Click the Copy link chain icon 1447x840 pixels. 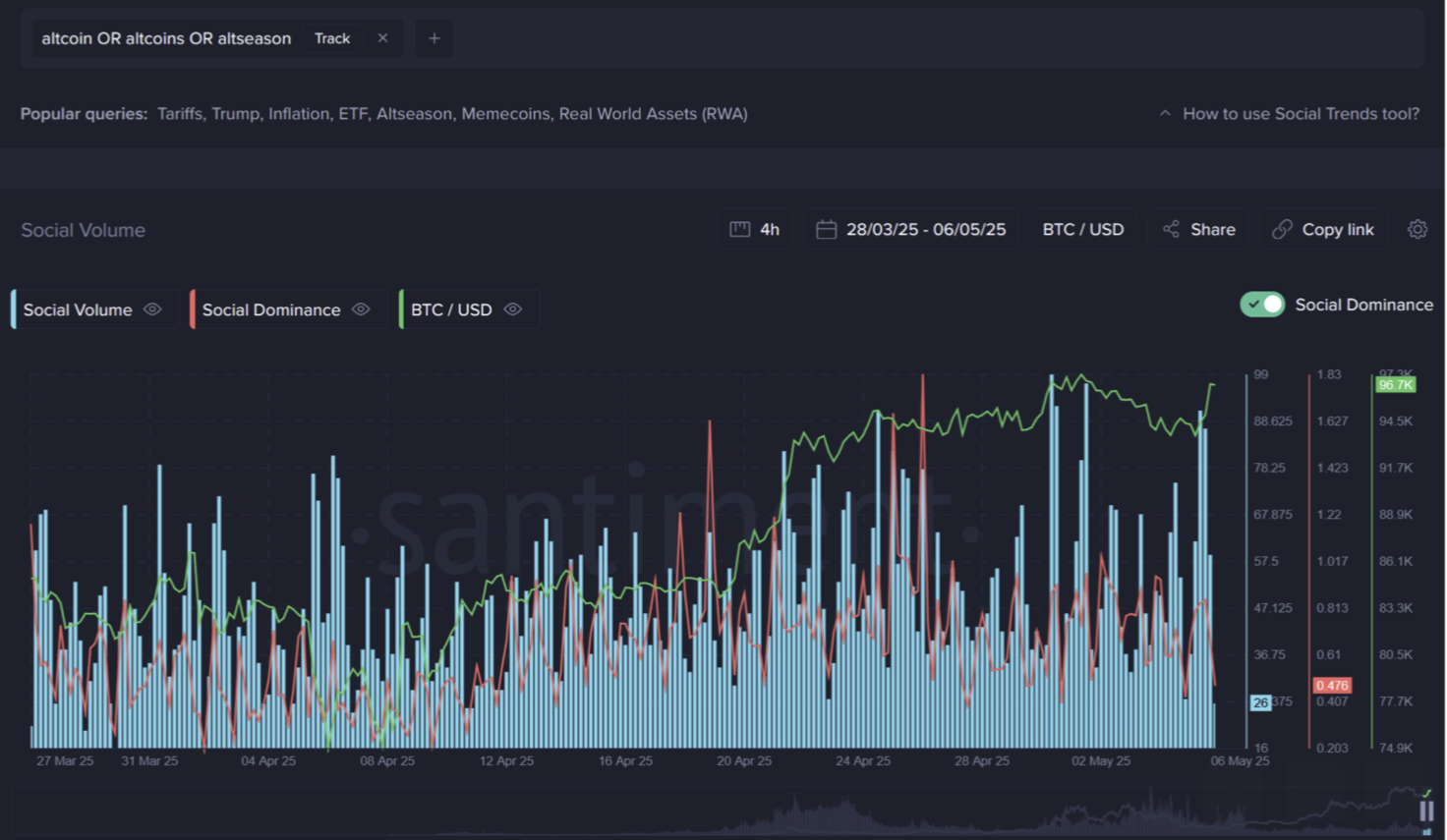point(1282,229)
